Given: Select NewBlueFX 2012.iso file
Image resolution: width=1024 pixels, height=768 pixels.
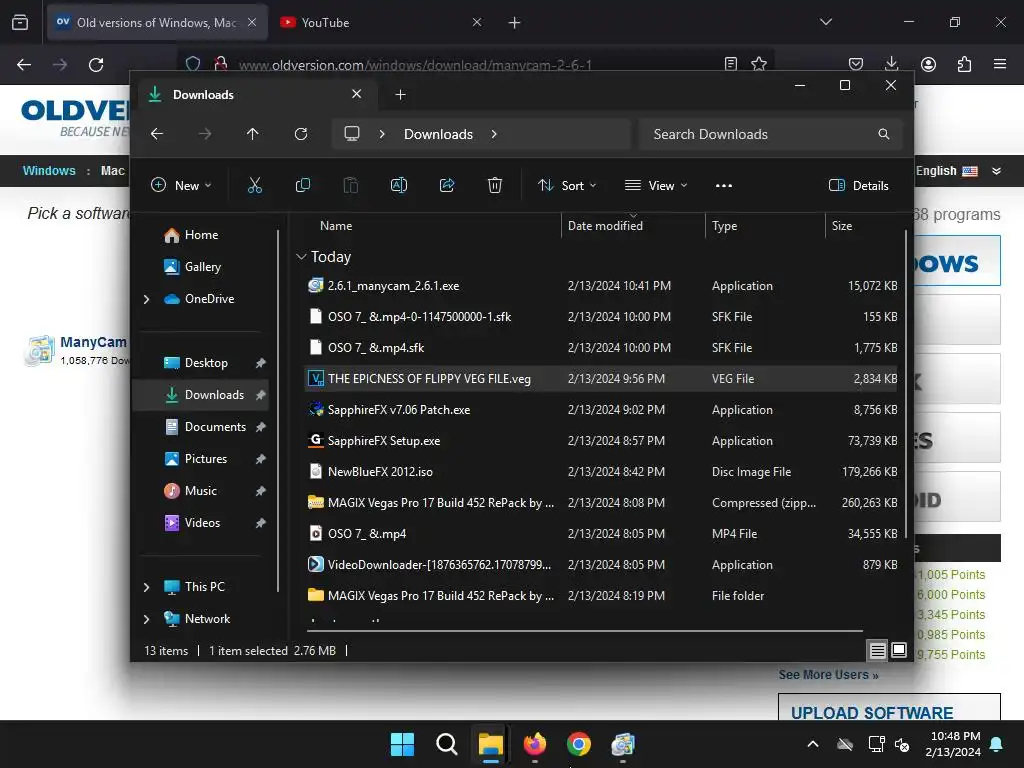Looking at the screenshot, I should (x=601, y=472).
